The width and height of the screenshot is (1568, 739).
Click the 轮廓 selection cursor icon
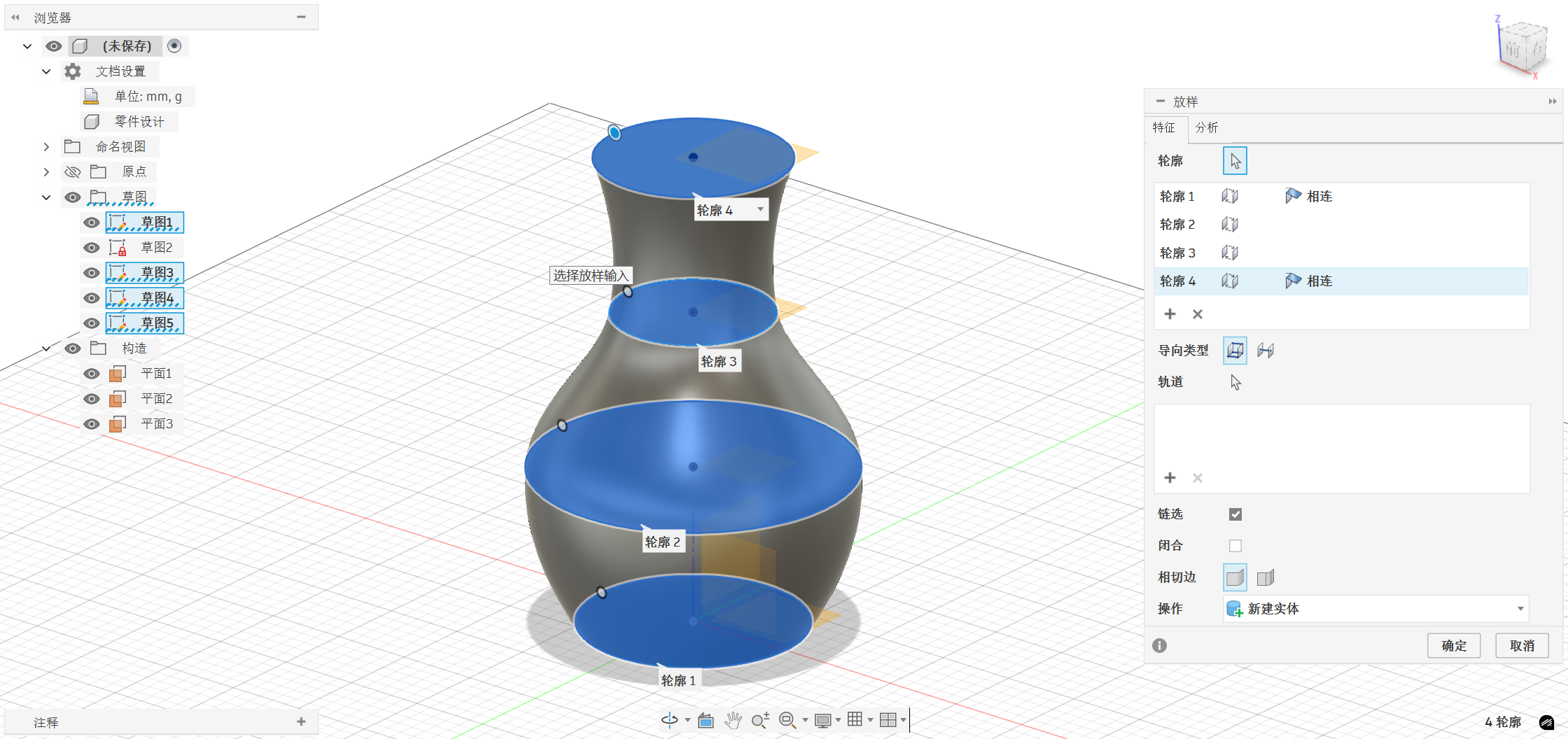[x=1235, y=161]
